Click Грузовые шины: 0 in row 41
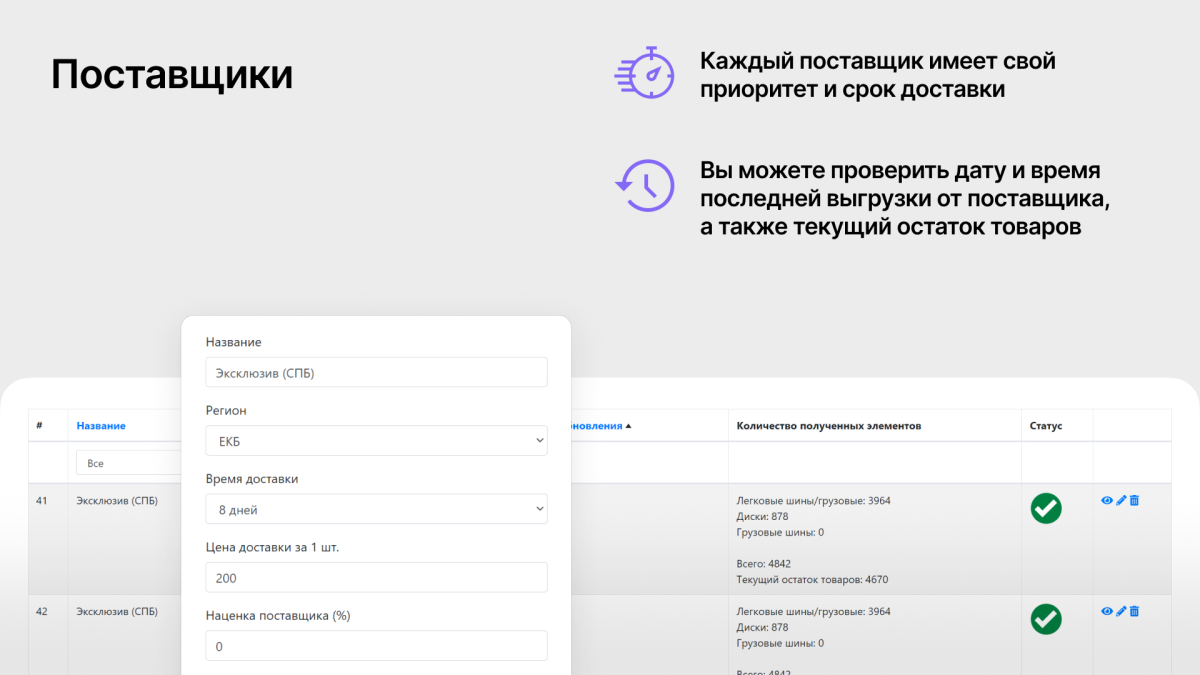 (780, 532)
